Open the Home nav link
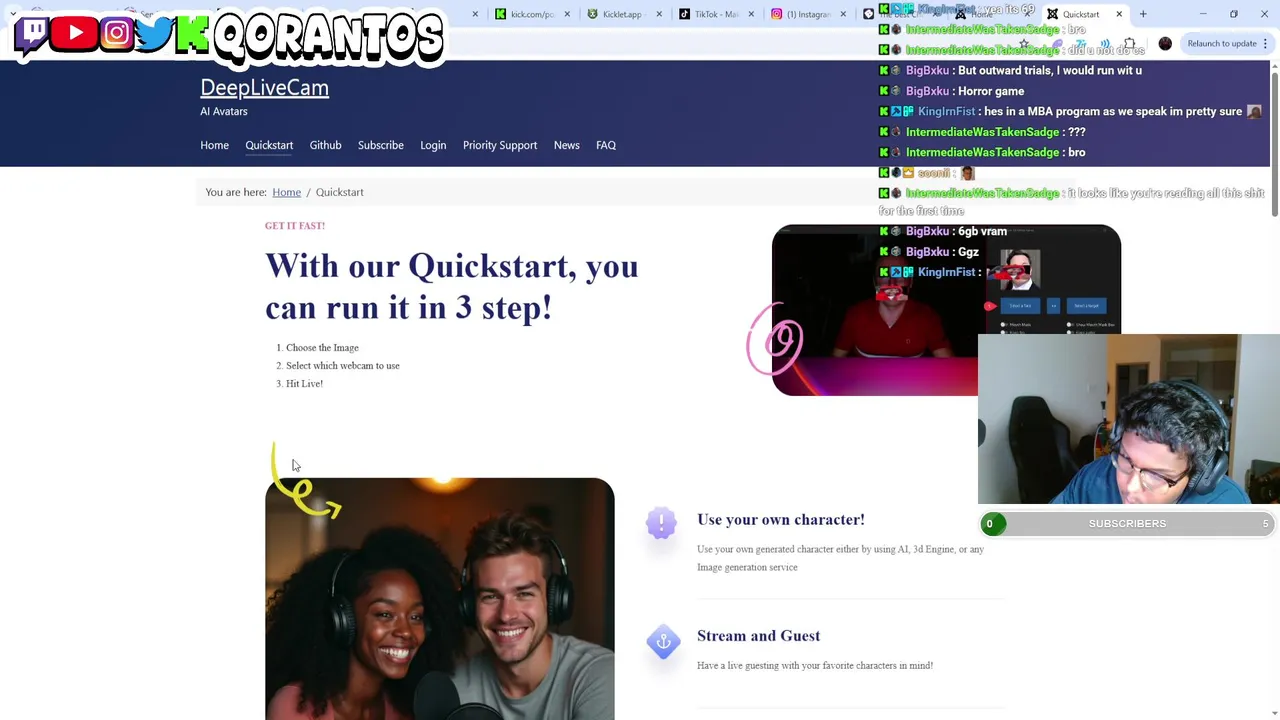 pos(214,145)
